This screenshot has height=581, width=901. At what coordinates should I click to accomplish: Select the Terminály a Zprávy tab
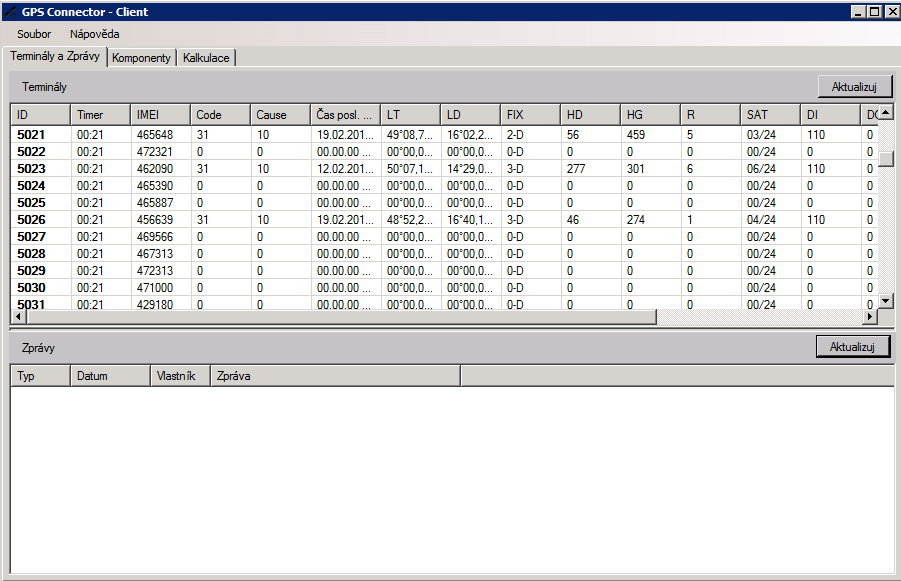tap(55, 56)
